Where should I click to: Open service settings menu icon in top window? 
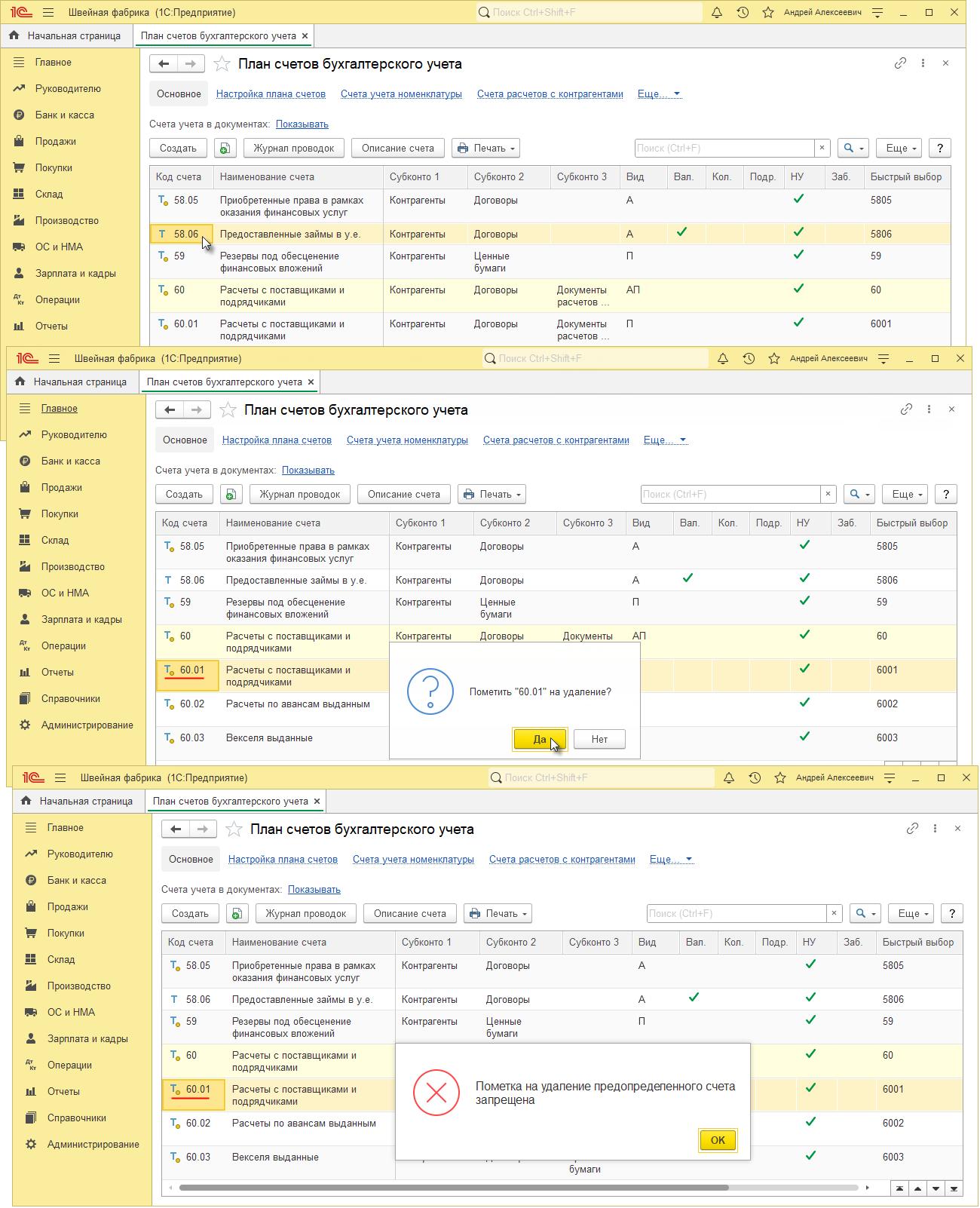(x=877, y=12)
